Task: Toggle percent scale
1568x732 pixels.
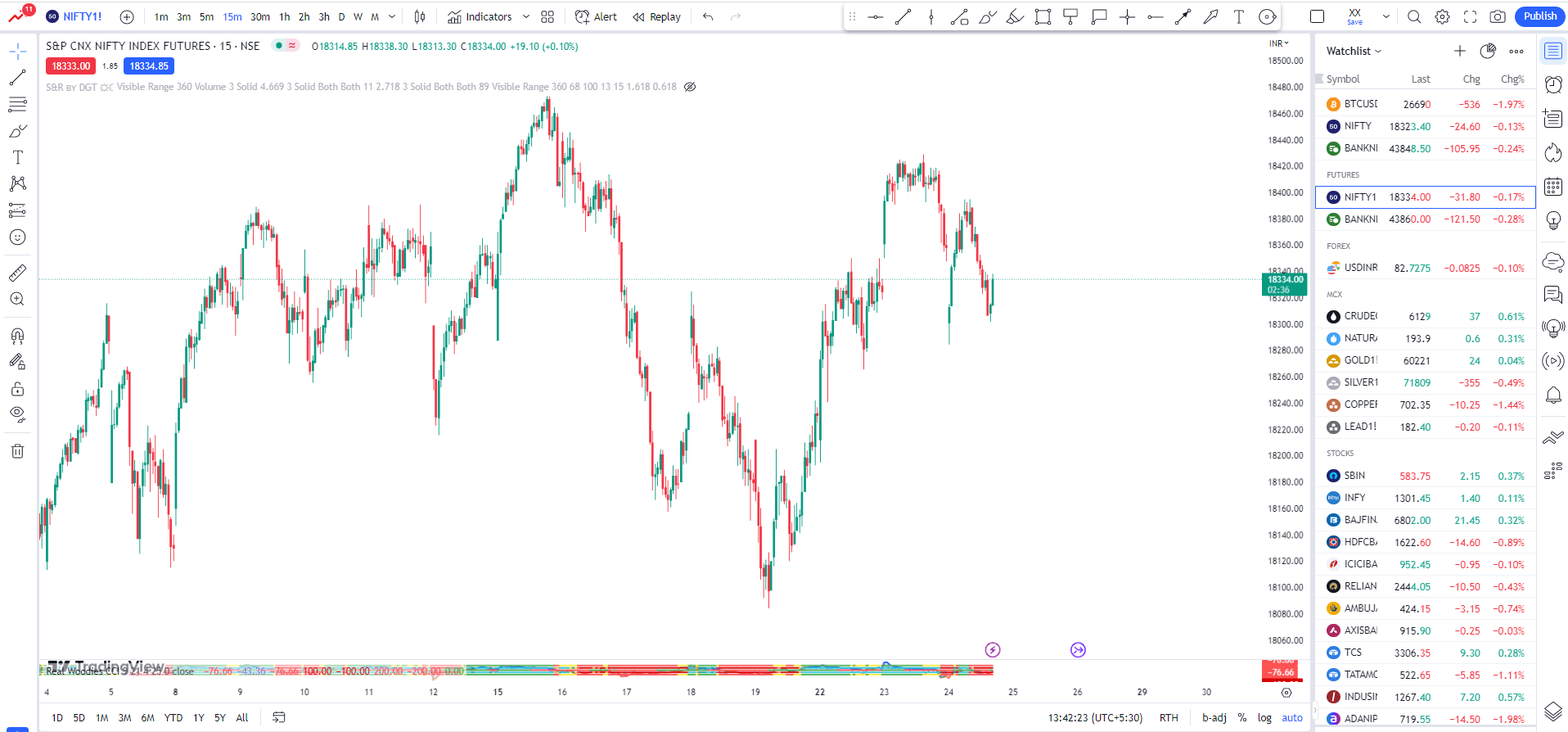Action: pos(1242,718)
